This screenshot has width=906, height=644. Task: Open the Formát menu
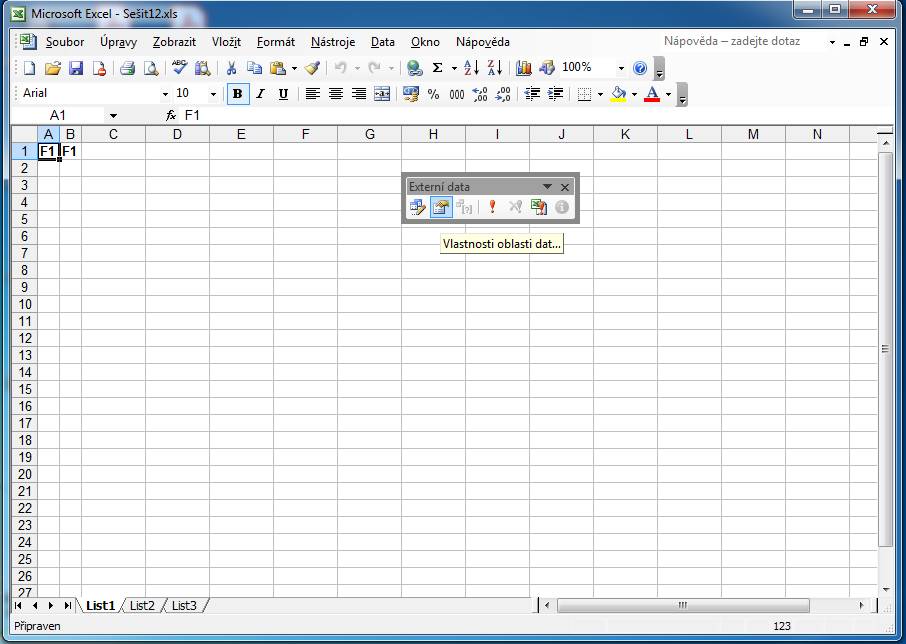276,42
